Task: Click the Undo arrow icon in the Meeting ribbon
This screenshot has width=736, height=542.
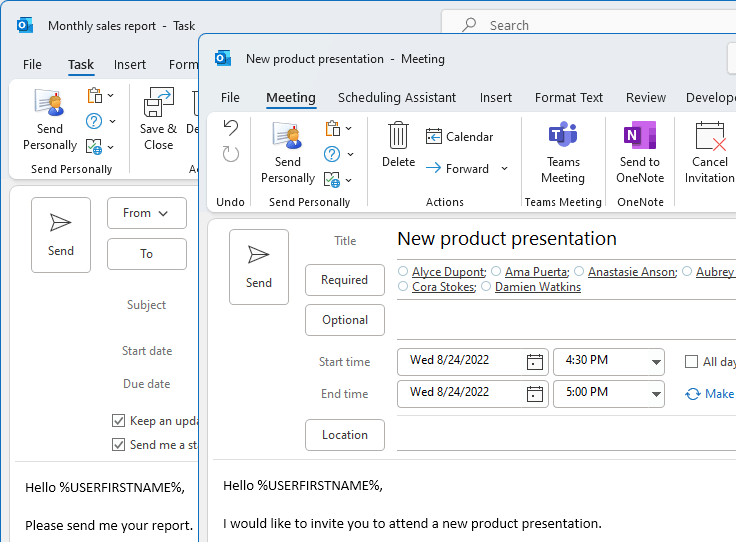Action: pyautogui.click(x=230, y=128)
